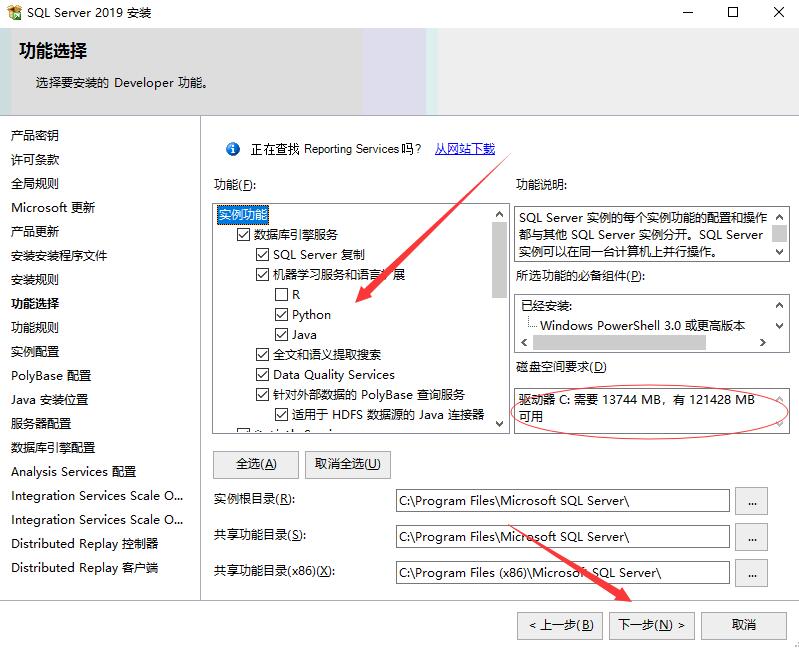Select 产品密钥 step in sidebar
This screenshot has height=648, width=799.
(x=35, y=136)
